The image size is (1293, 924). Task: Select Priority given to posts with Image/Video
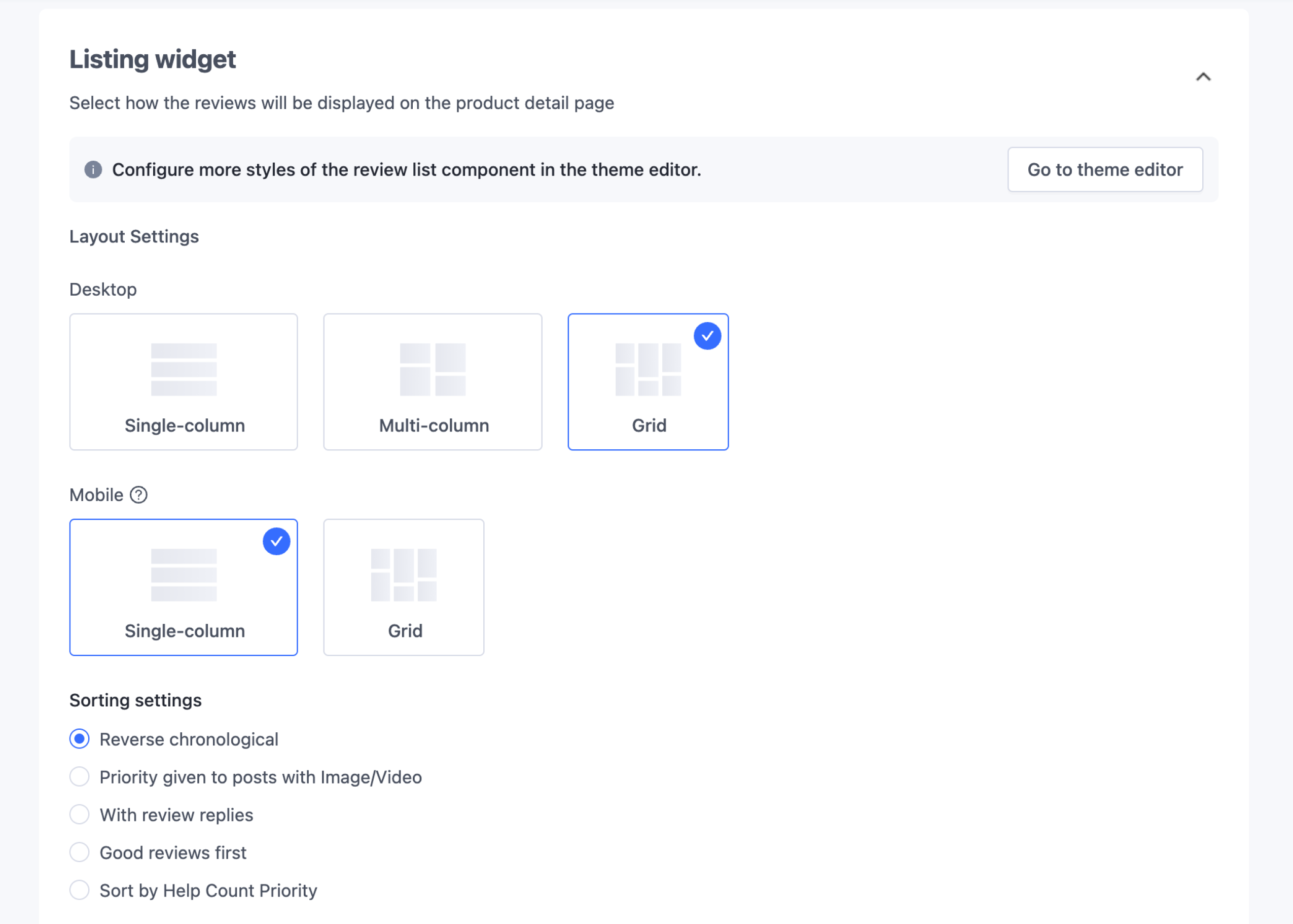click(x=80, y=776)
